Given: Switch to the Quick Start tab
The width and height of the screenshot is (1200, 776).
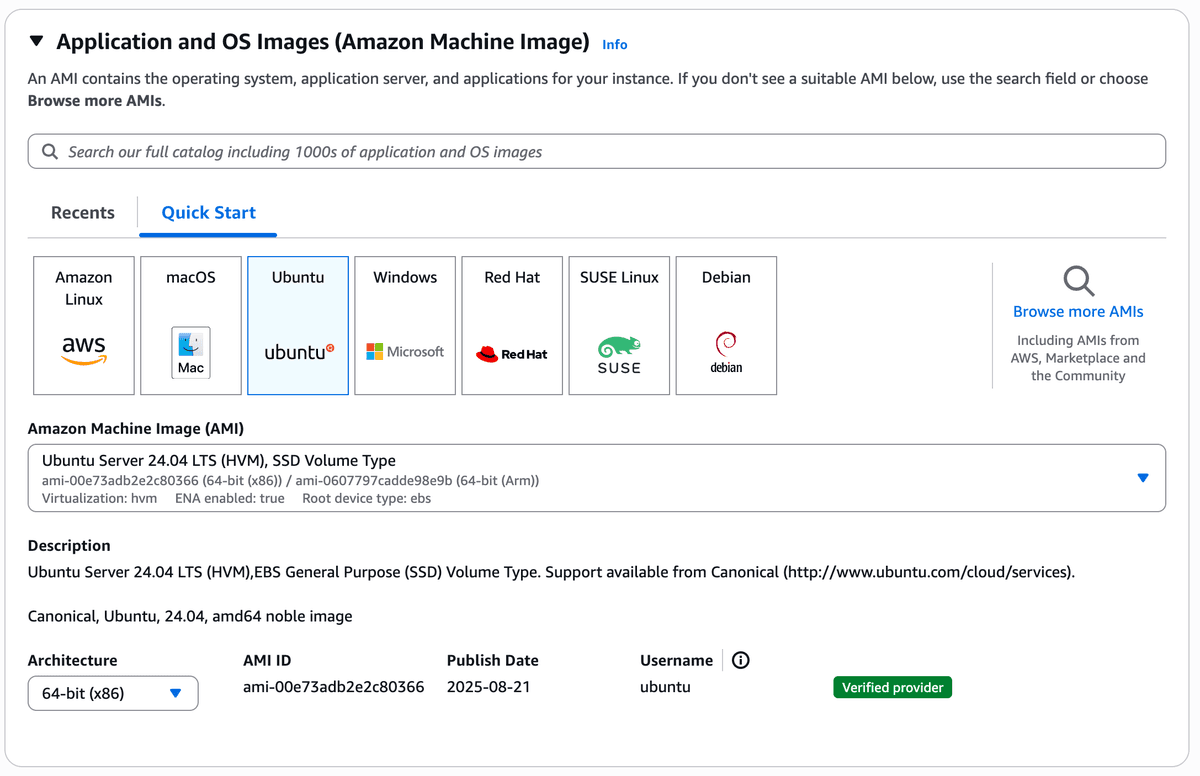Looking at the screenshot, I should [x=208, y=212].
